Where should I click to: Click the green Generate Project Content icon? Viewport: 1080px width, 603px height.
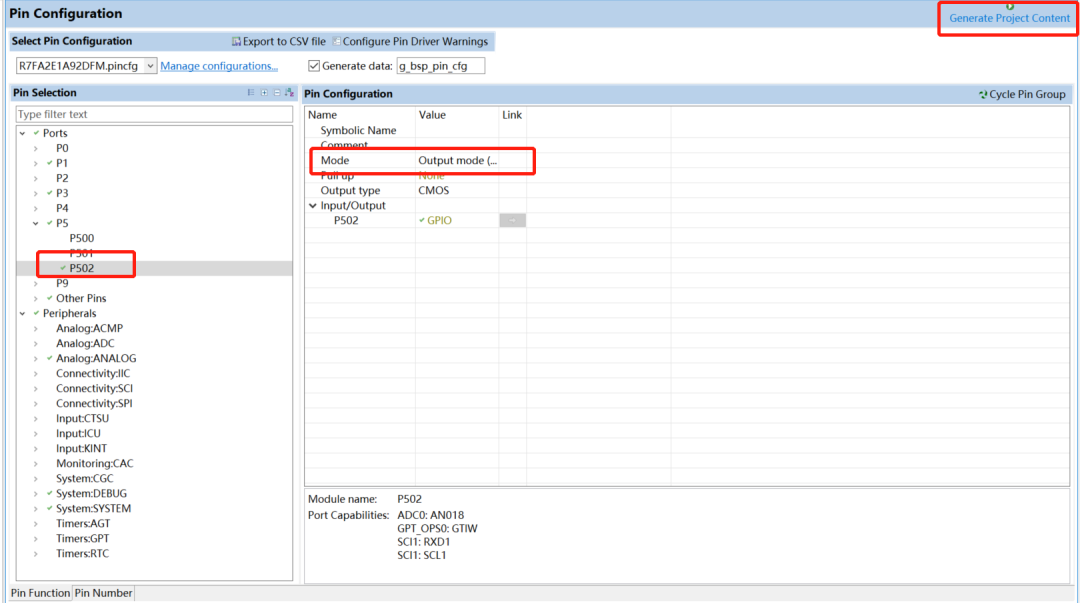point(1010,6)
